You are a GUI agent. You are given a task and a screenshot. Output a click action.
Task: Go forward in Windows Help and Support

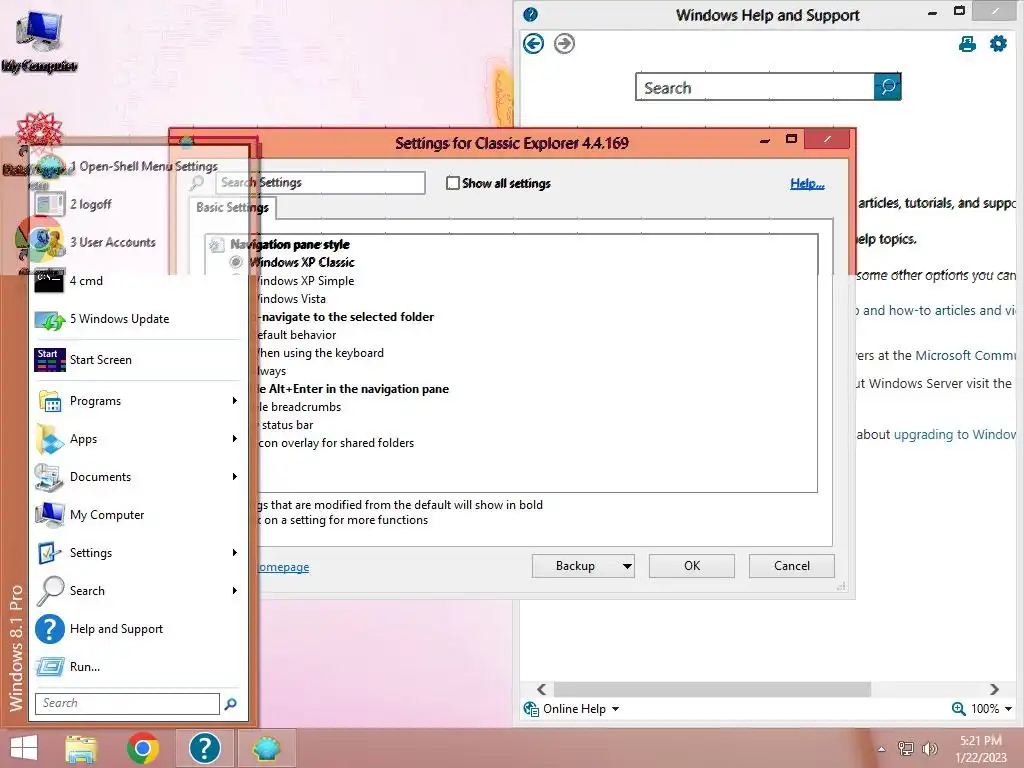tap(564, 44)
